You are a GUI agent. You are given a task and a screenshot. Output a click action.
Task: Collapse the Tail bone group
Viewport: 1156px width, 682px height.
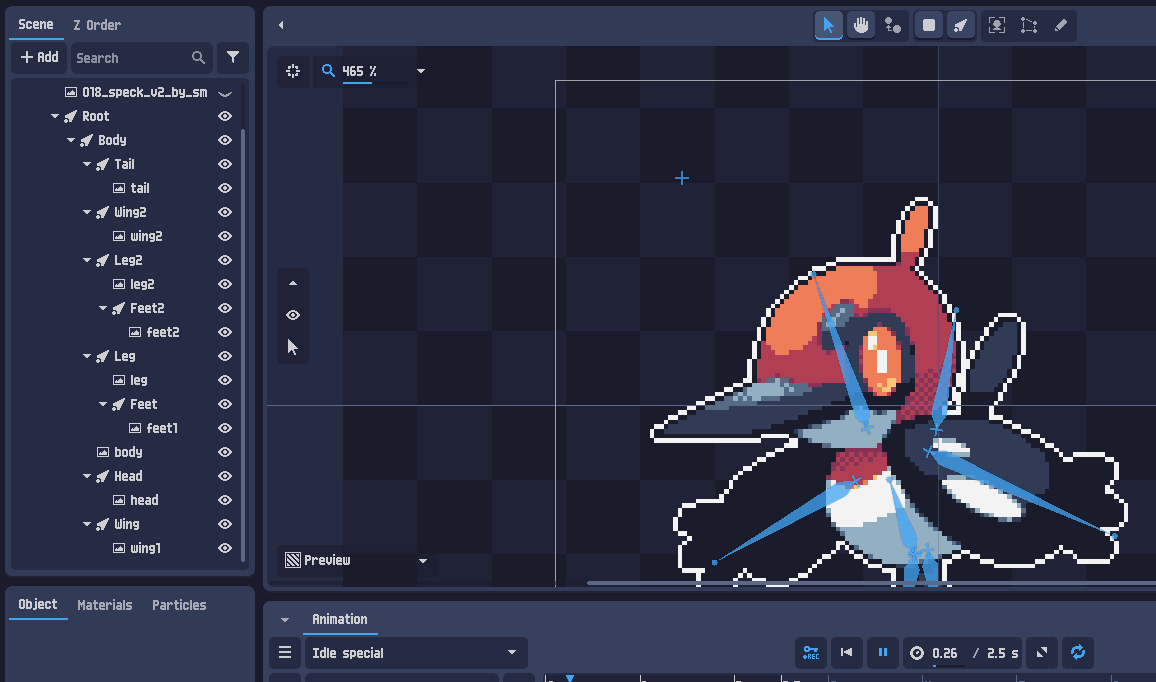pyautogui.click(x=86, y=164)
